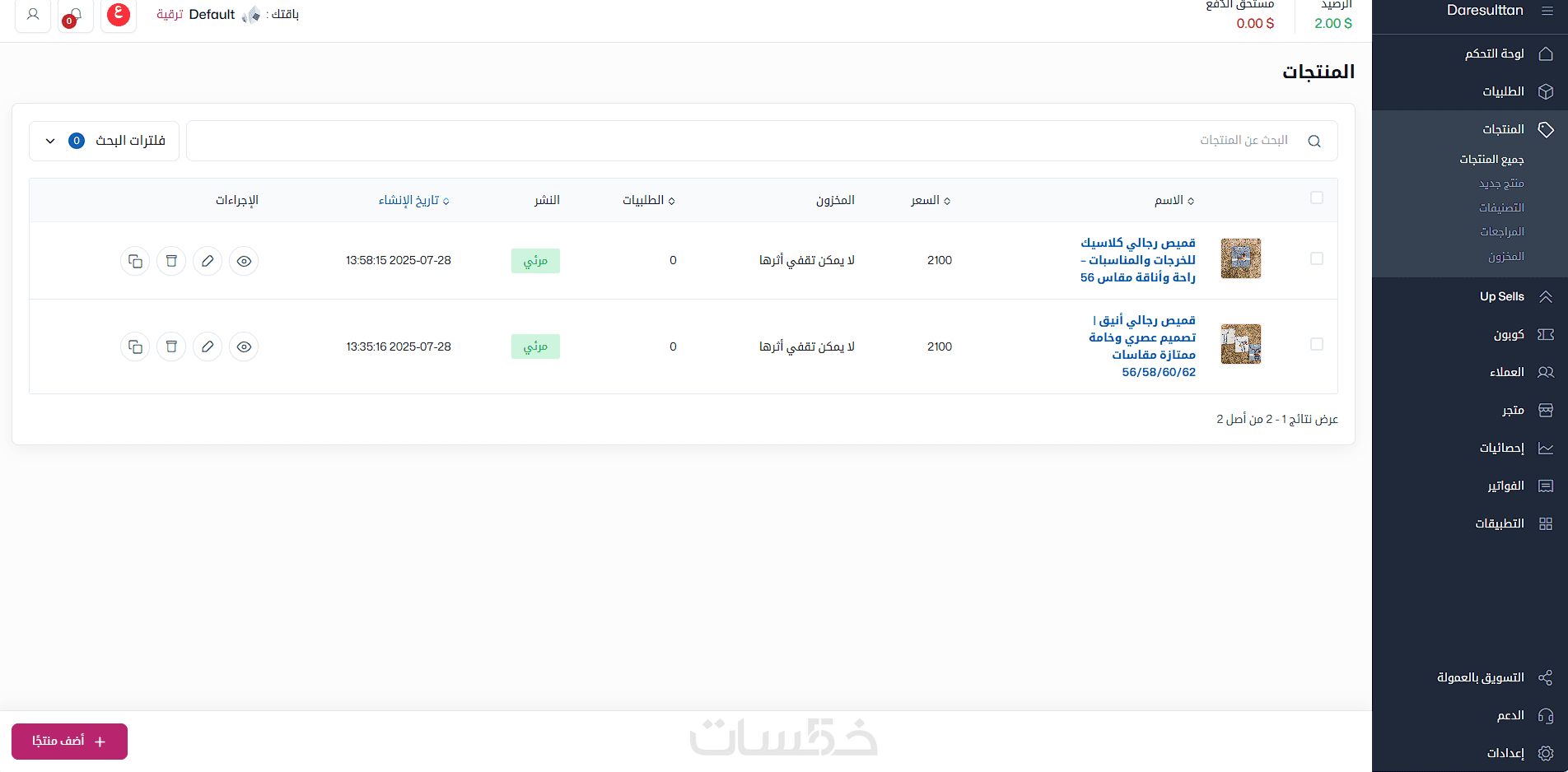
Task: Sort by price column
Action: pos(931,200)
